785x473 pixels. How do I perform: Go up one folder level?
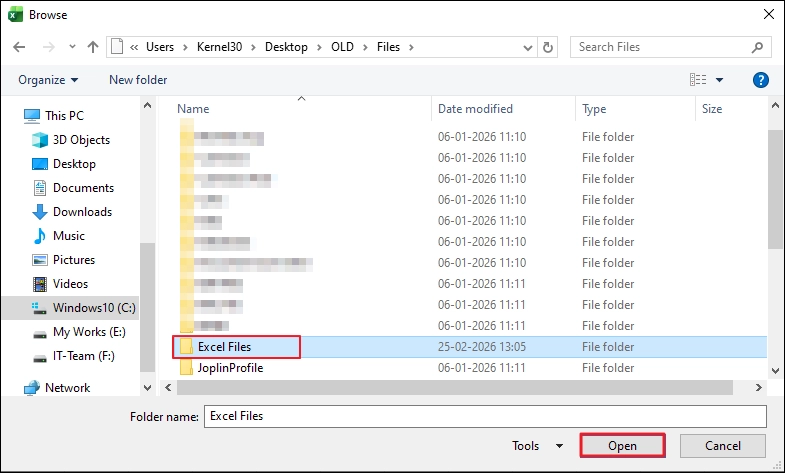(93, 47)
